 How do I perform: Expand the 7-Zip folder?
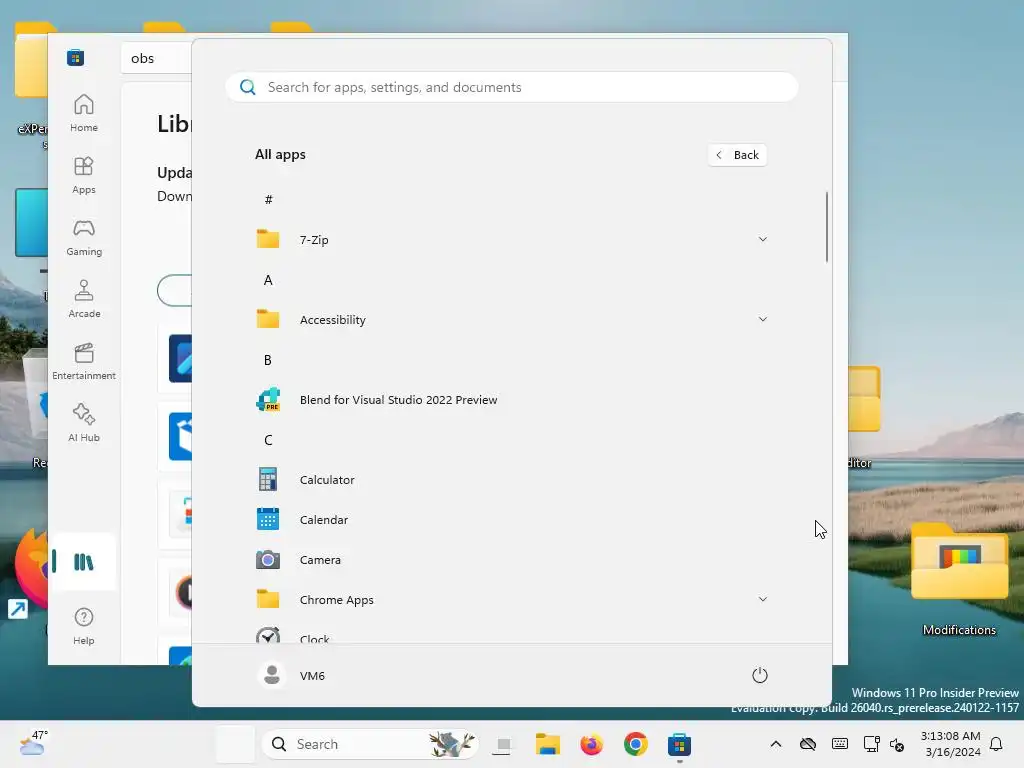pyautogui.click(x=511, y=240)
